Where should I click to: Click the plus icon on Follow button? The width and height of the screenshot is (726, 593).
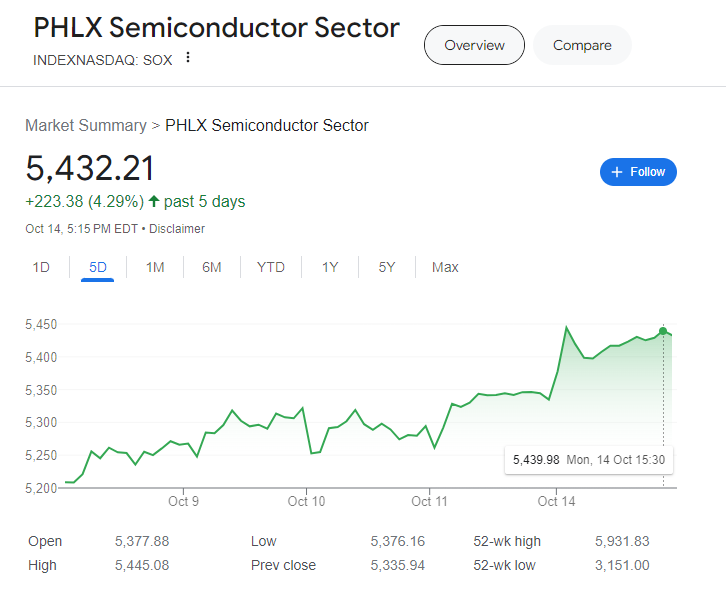tap(617, 172)
